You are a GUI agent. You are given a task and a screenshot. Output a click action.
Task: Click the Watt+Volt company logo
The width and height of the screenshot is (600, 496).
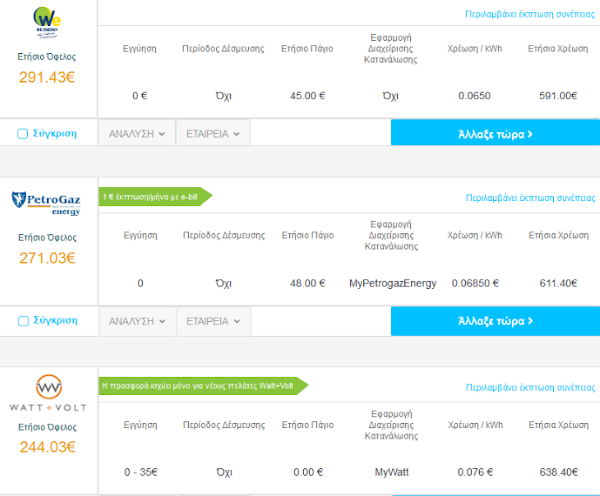point(48,393)
